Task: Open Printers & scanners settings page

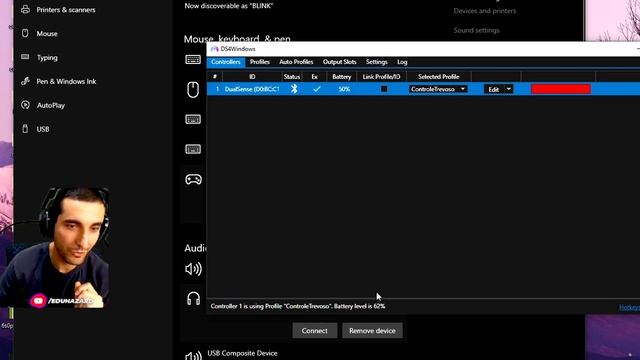Action: (66, 9)
